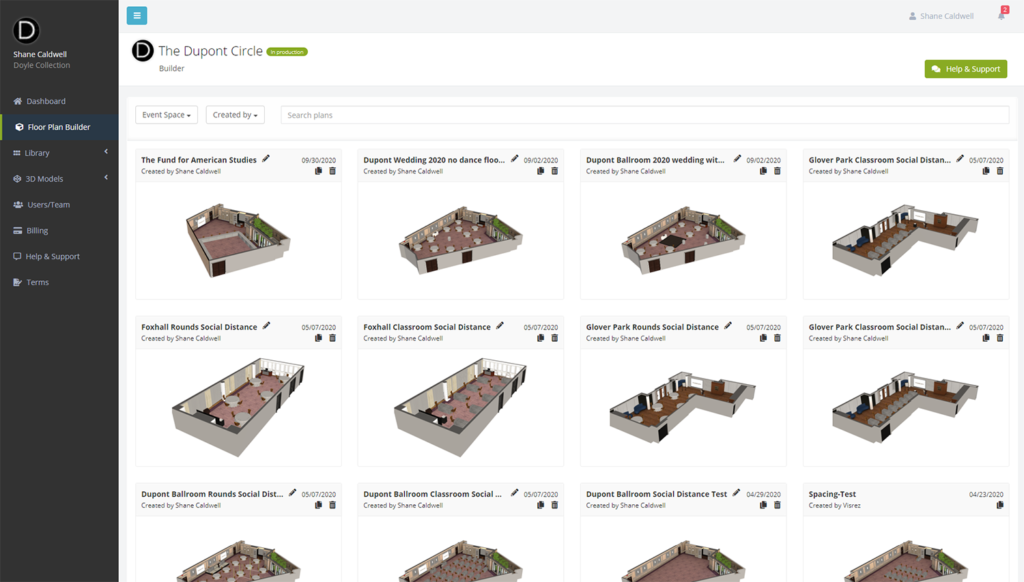The height and width of the screenshot is (582, 1024).
Task: Delete The Fund for American Studies plan
Action: coord(332,171)
